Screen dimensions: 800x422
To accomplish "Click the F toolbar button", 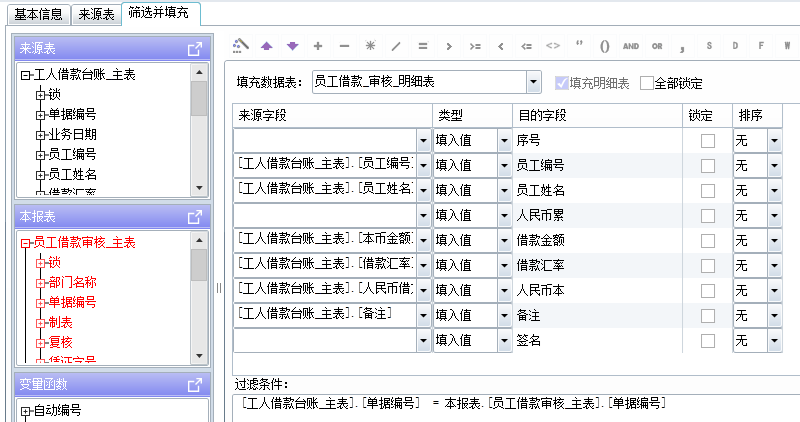I will tap(761, 46).
